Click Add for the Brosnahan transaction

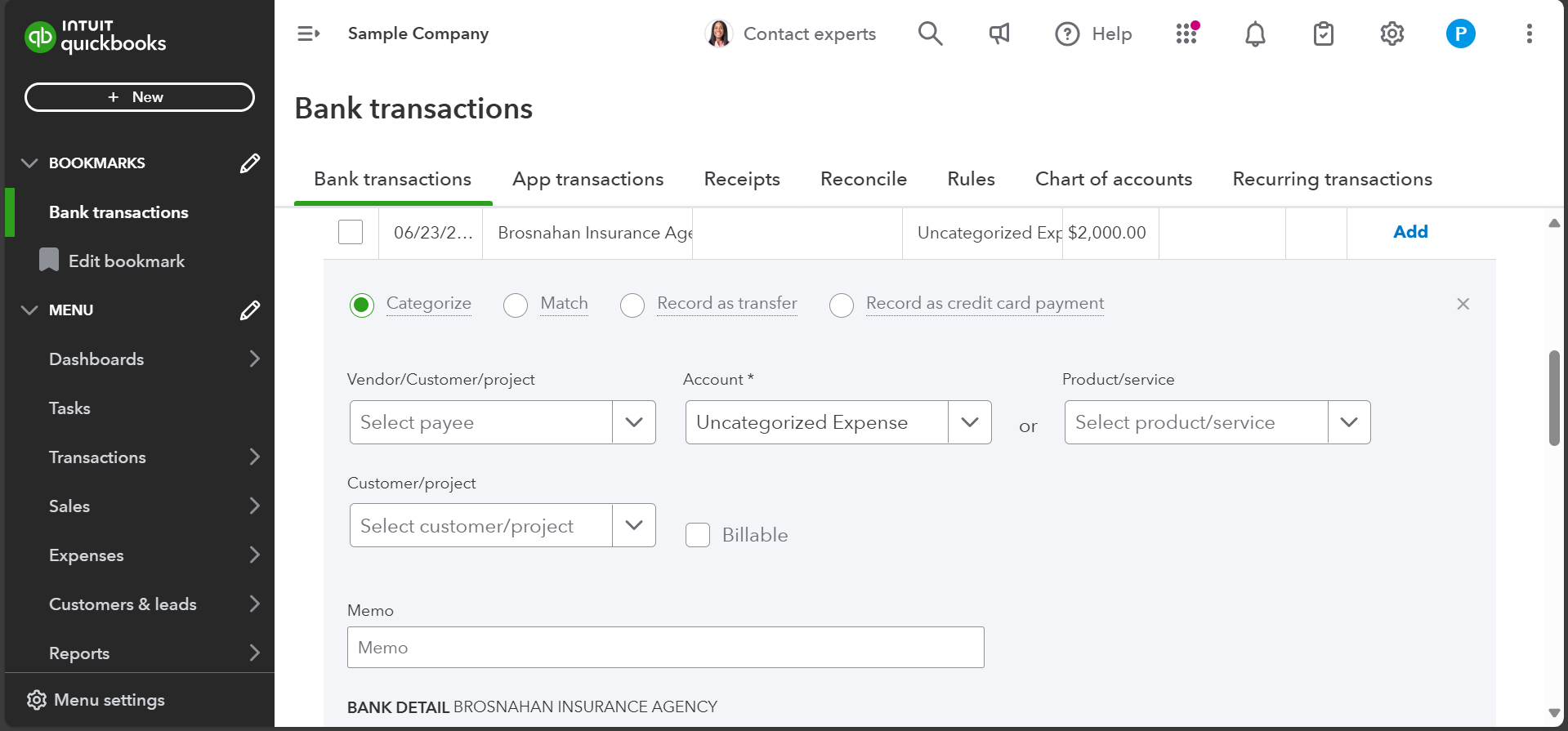[x=1410, y=232]
